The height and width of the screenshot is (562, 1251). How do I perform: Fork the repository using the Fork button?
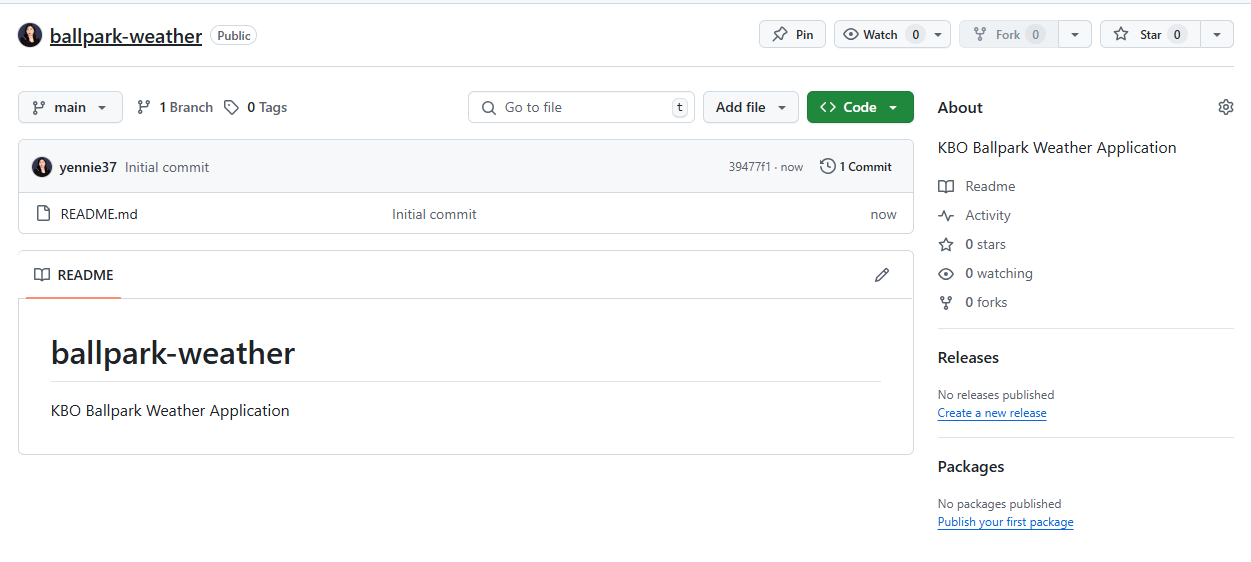coord(1007,34)
